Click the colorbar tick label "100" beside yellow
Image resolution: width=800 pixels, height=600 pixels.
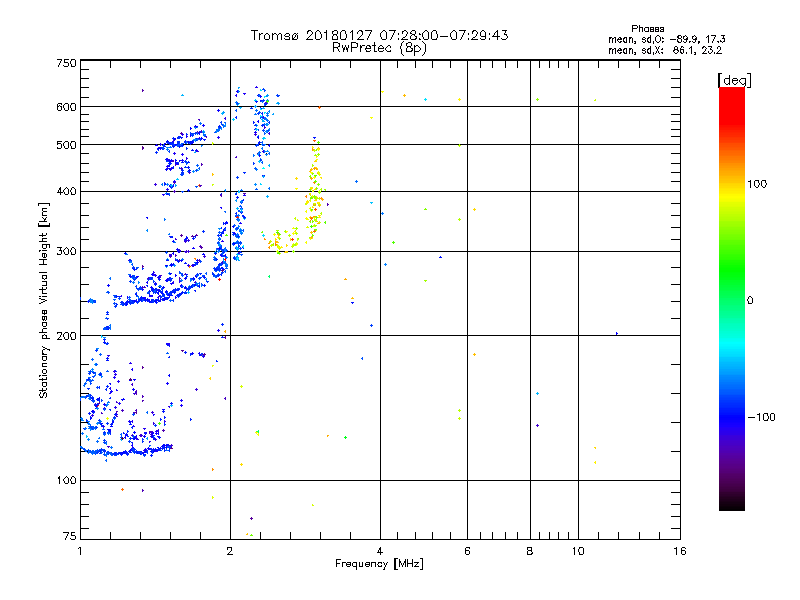tap(757, 184)
